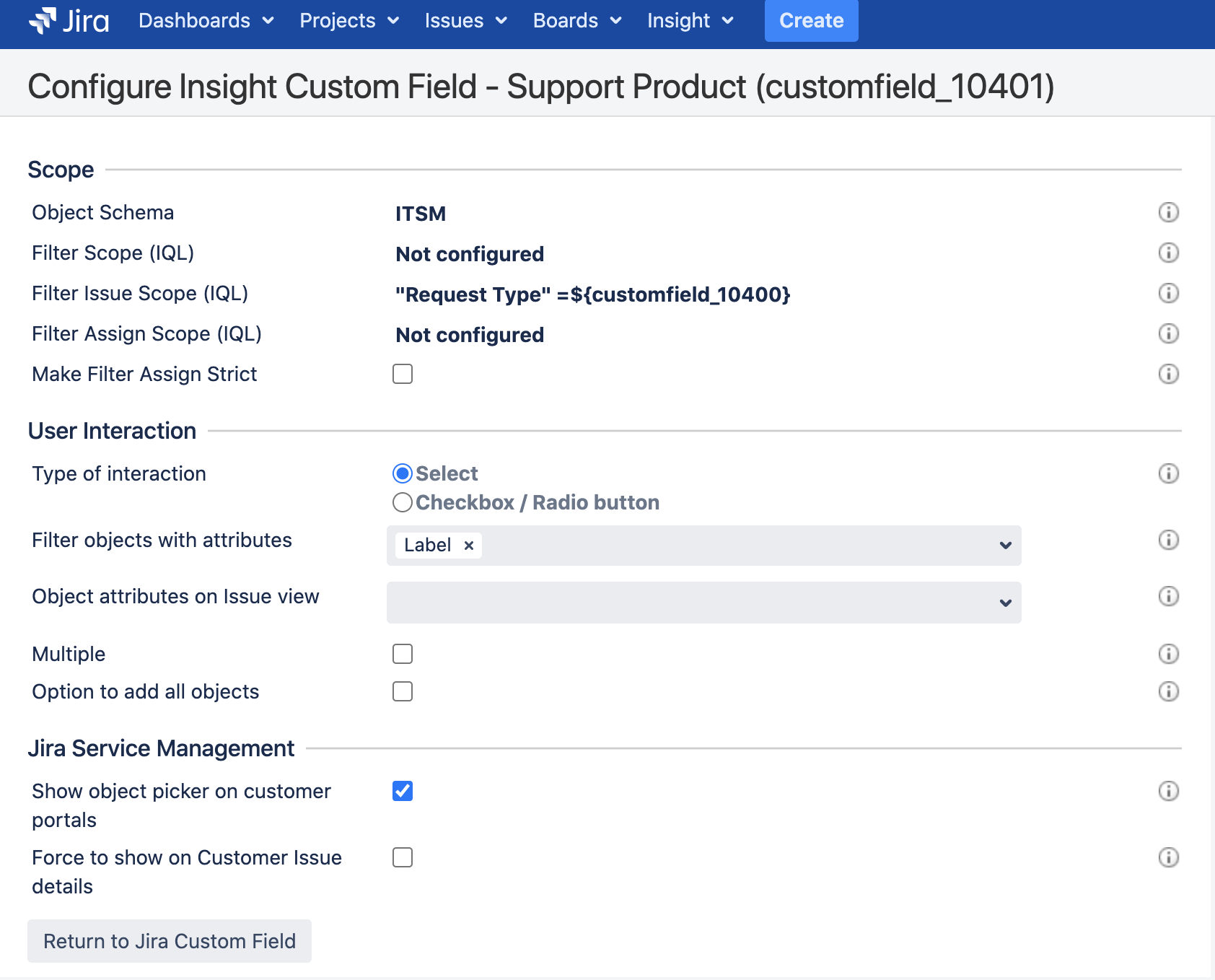The height and width of the screenshot is (980, 1215).
Task: Show info for customer portals object picker
Action: click(1168, 791)
